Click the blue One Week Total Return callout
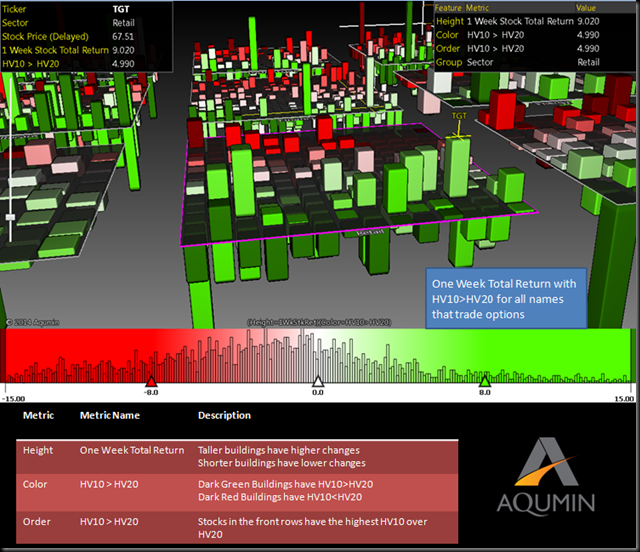This screenshot has width=640, height=552. [x=506, y=298]
